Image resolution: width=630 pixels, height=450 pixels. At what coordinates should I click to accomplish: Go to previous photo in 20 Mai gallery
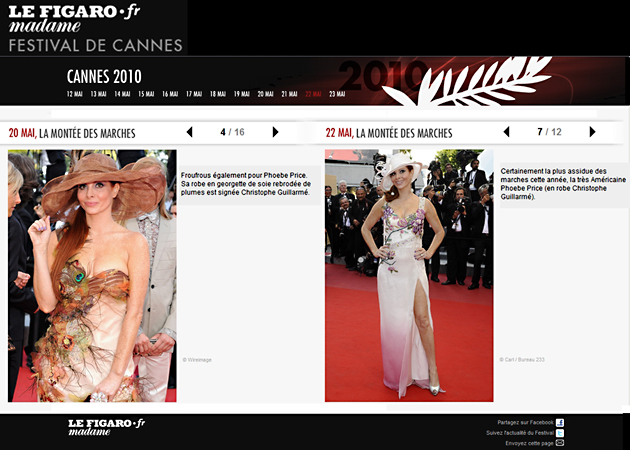click(189, 132)
